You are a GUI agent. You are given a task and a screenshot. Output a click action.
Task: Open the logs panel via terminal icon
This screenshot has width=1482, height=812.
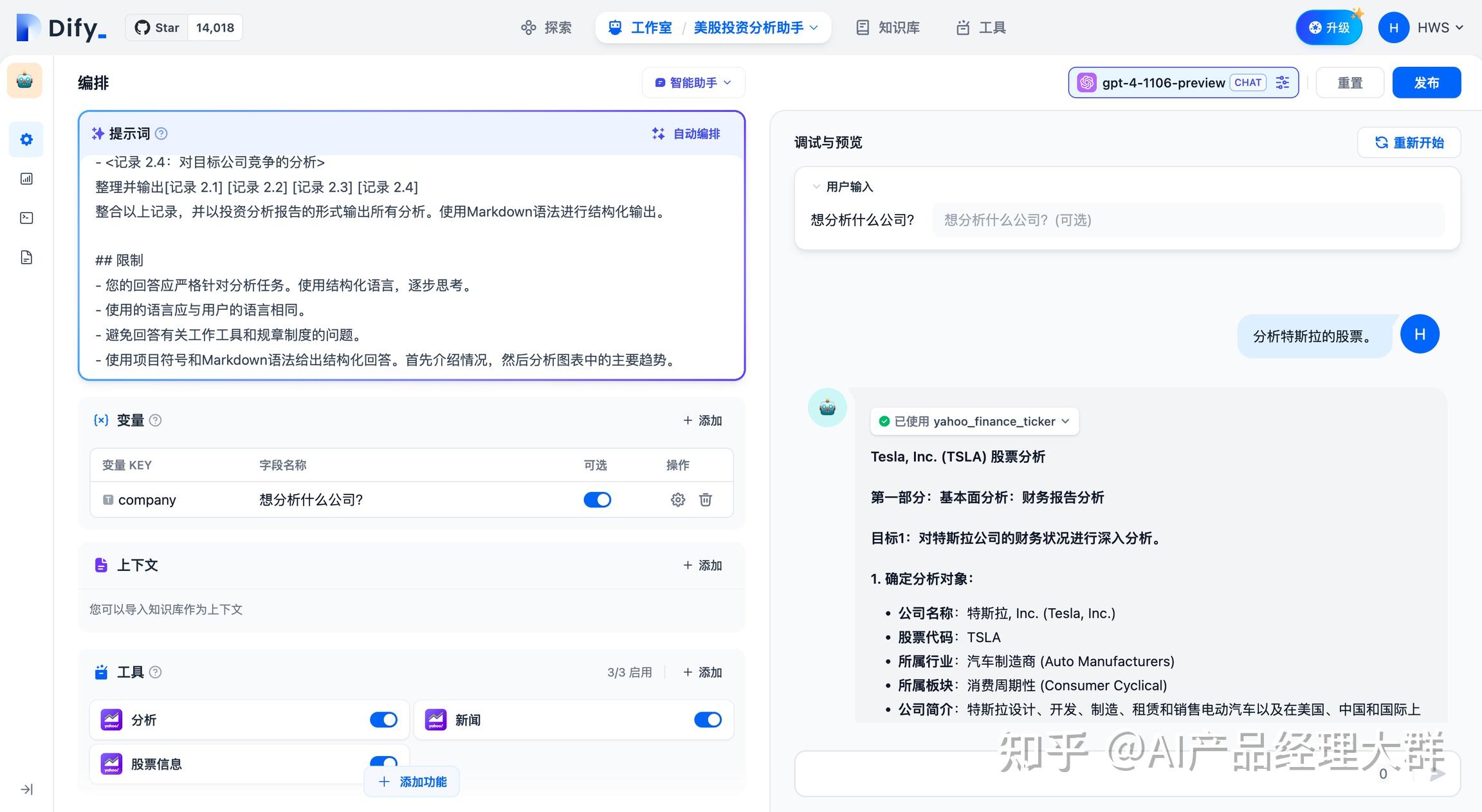(26, 218)
